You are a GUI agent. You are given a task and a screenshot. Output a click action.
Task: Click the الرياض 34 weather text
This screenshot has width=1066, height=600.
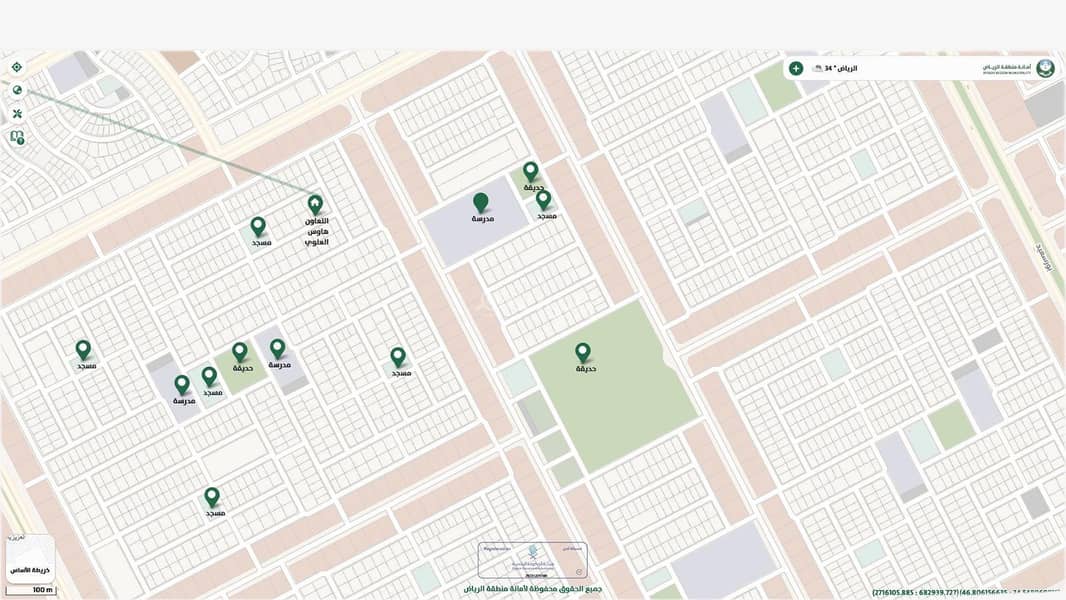841,69
